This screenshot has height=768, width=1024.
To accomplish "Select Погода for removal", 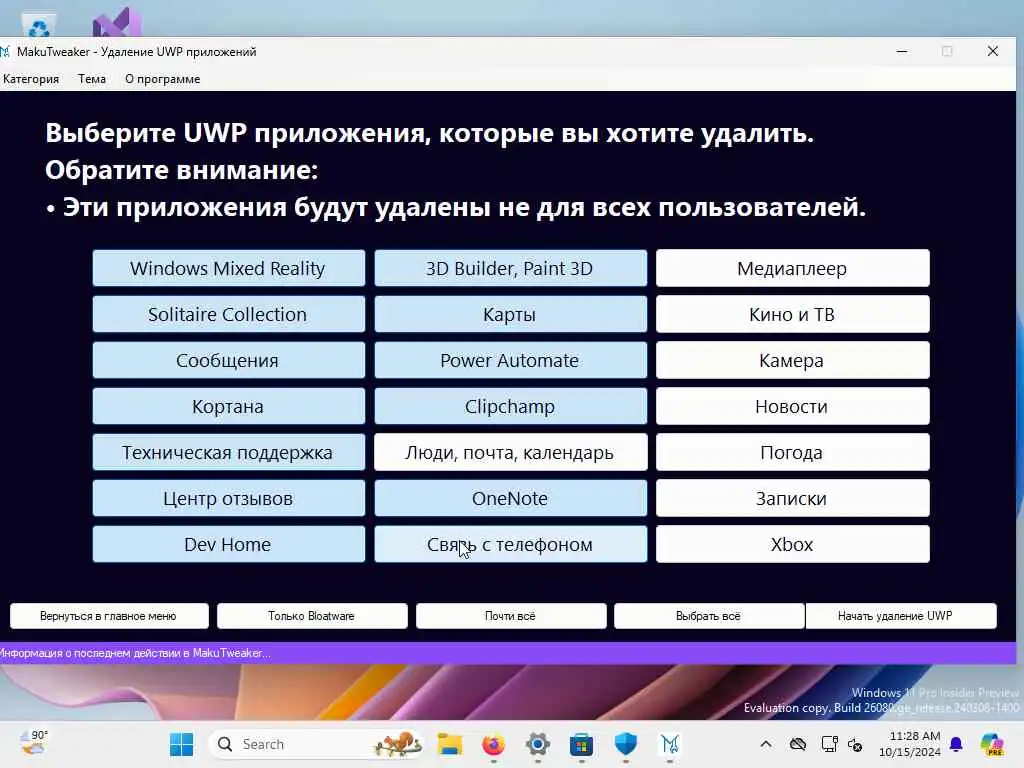I will pyautogui.click(x=793, y=453).
